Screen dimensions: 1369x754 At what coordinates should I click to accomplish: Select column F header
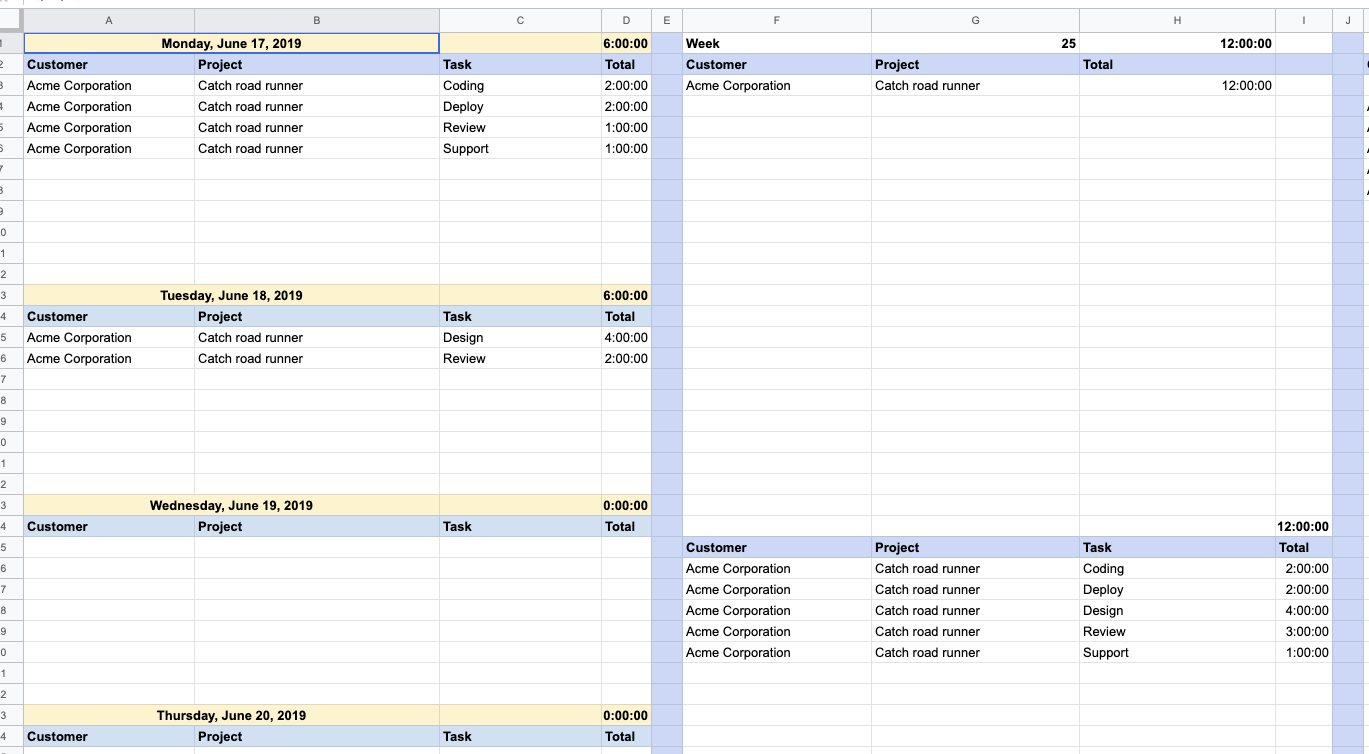click(777, 21)
